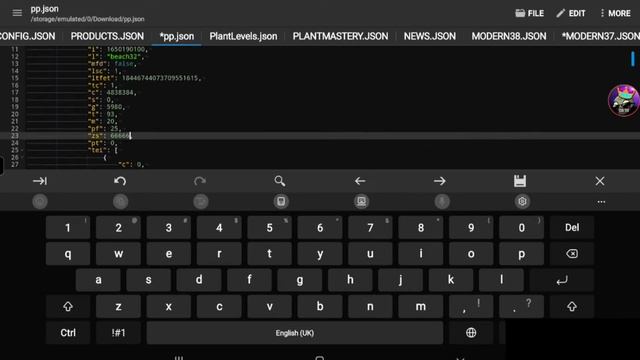Screen dimensions: 640x360
Task: Tap the second keyboard toolbar circle icon
Action: click(120, 201)
